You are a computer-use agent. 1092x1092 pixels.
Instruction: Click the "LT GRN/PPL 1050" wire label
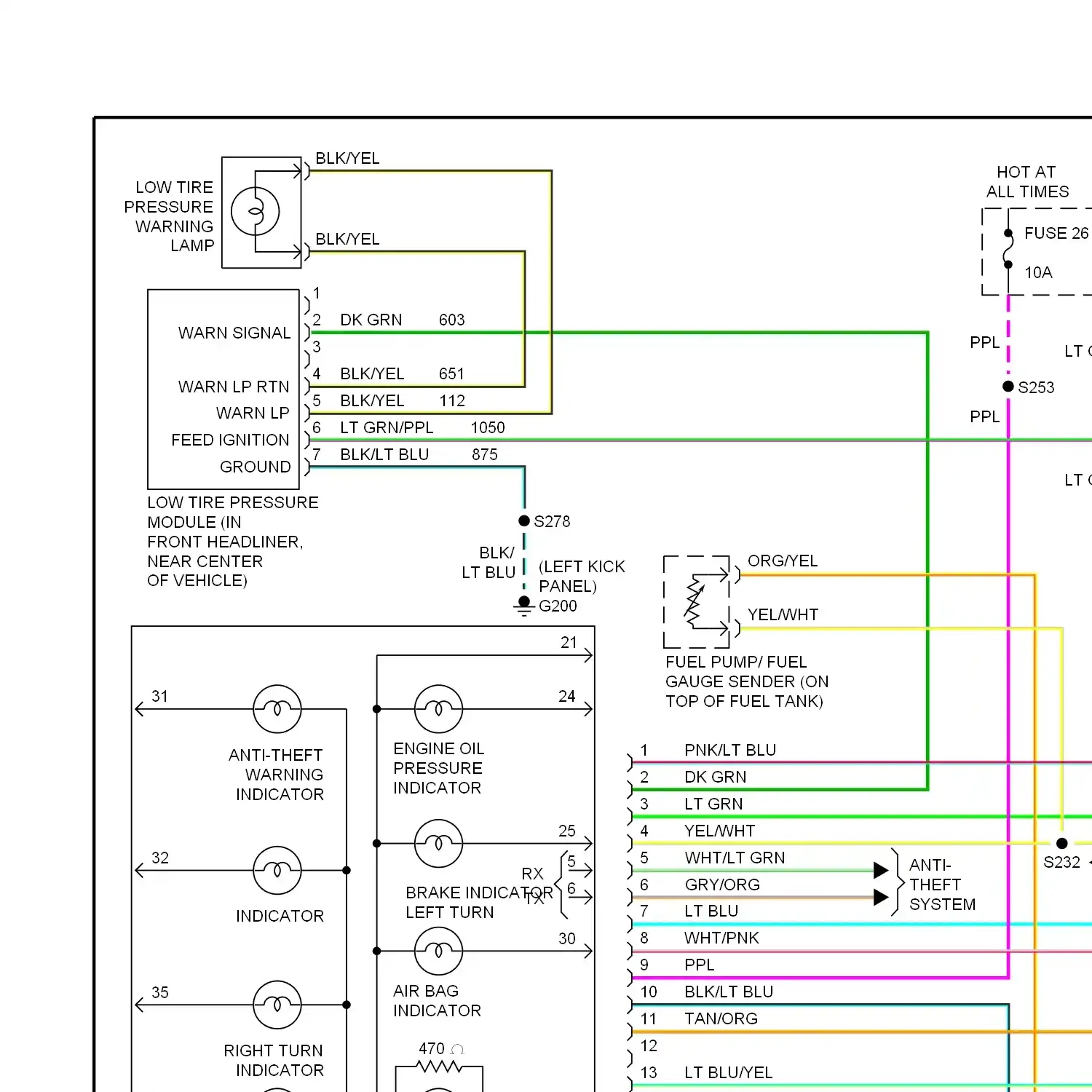pos(422,427)
